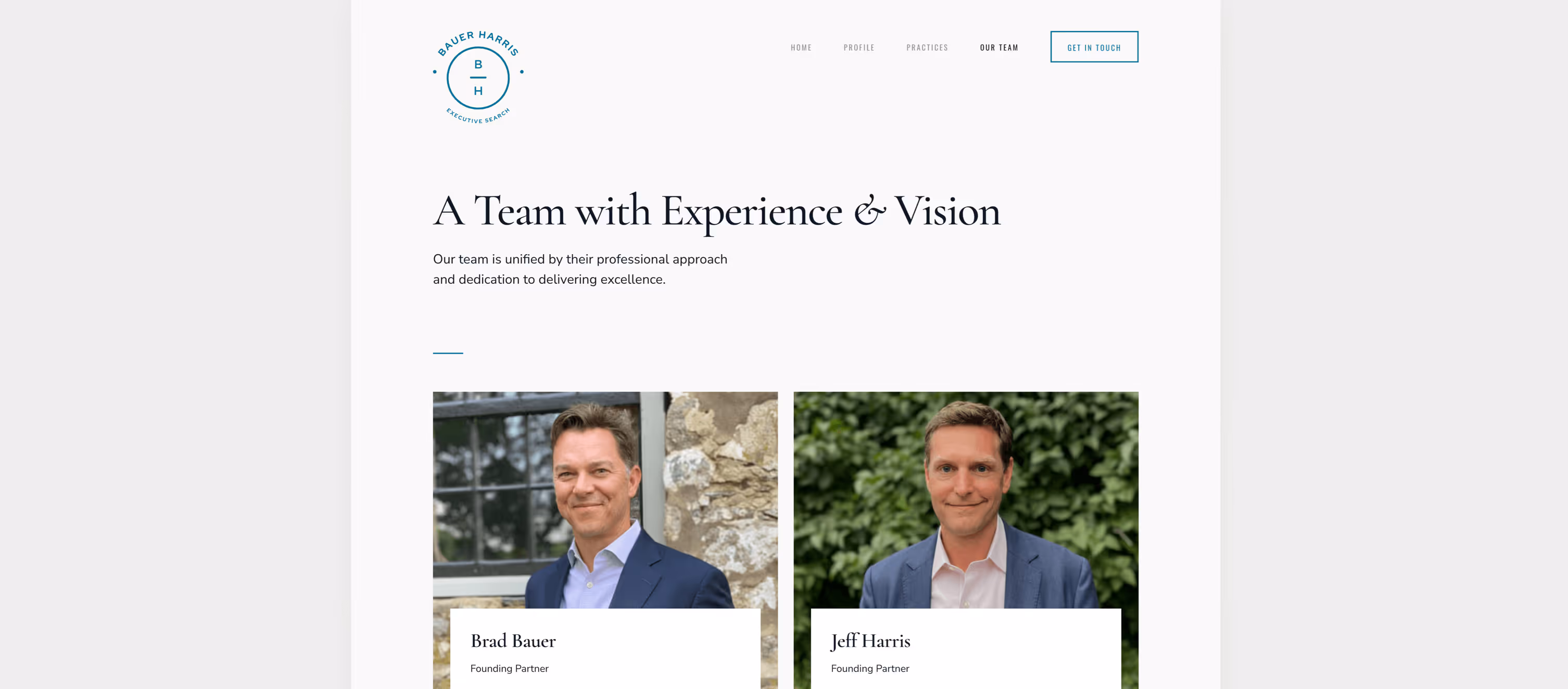Viewport: 1568px width, 689px height.
Task: Click the team intro paragraph text
Action: 580,269
